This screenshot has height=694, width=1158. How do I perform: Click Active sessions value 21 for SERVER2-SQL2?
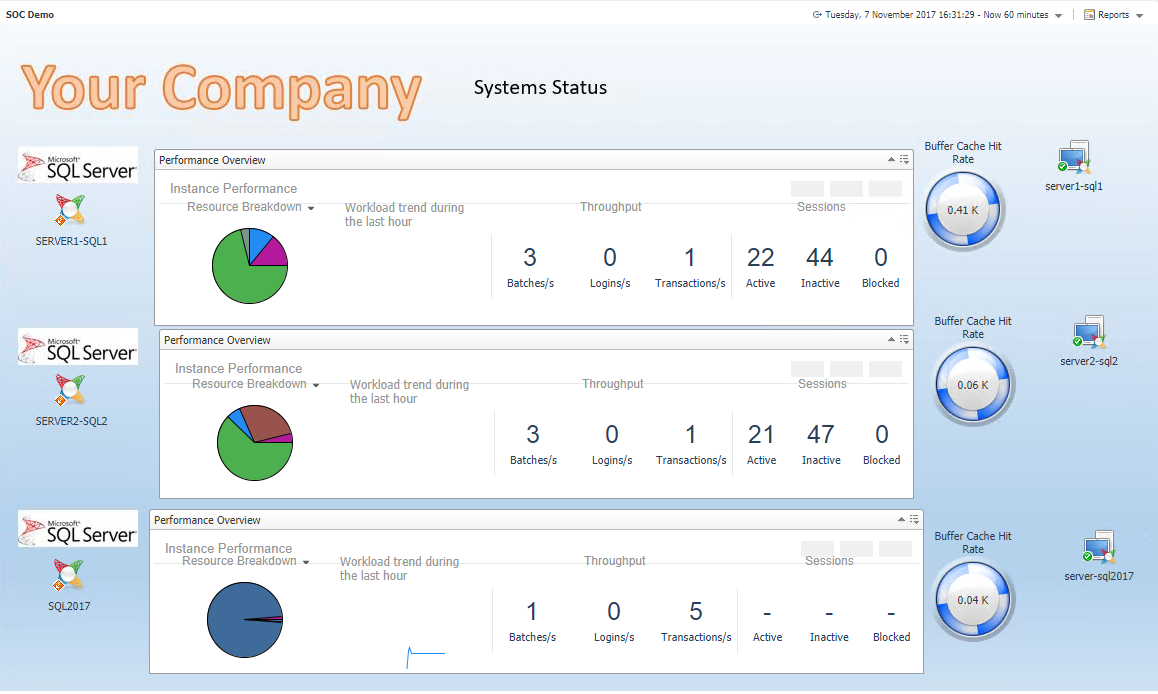[761, 435]
